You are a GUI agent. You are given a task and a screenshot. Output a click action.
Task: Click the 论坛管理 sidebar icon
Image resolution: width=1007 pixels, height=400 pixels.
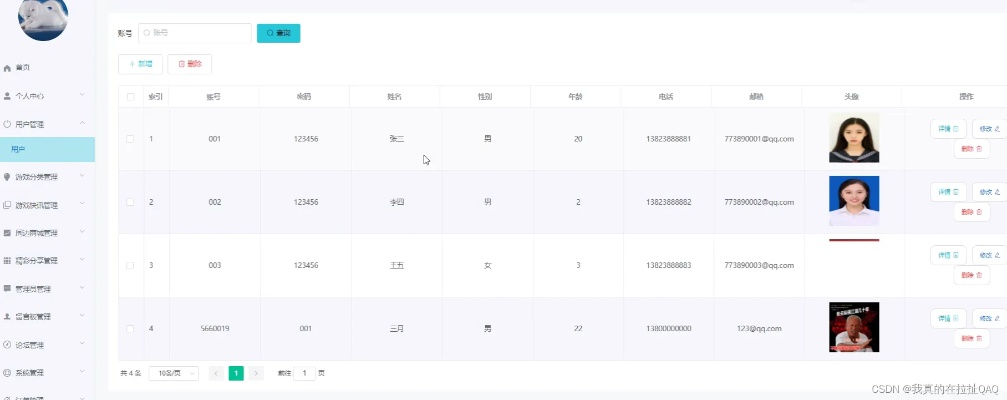pyautogui.click(x=7, y=345)
